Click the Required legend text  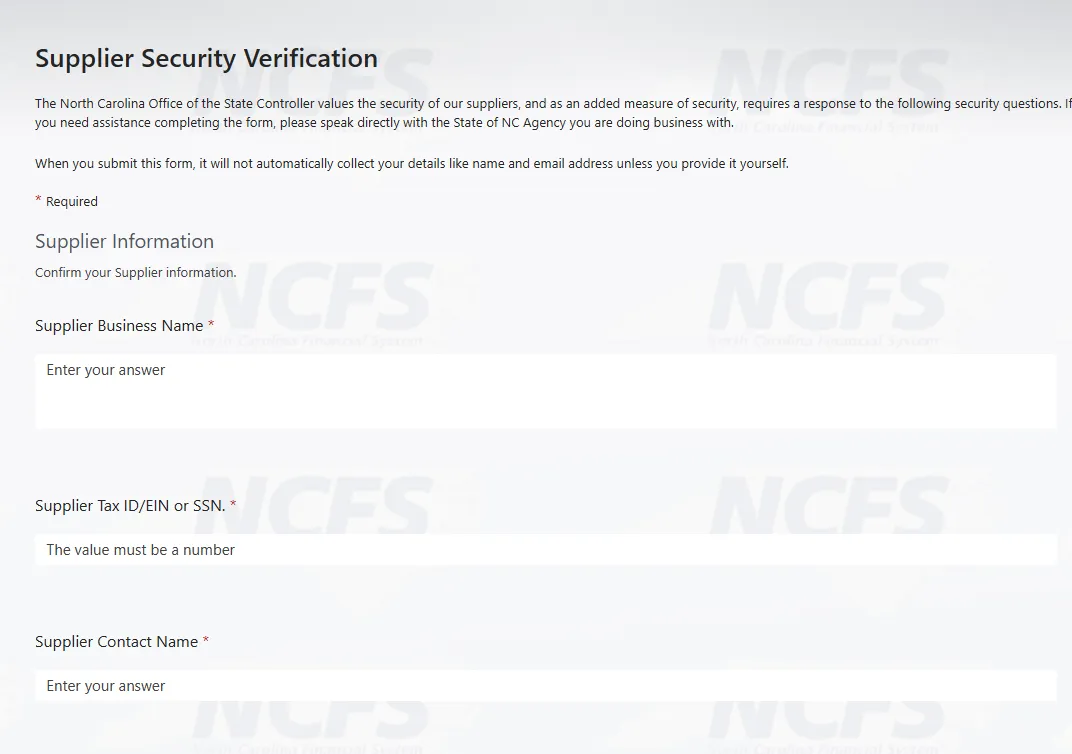point(72,202)
